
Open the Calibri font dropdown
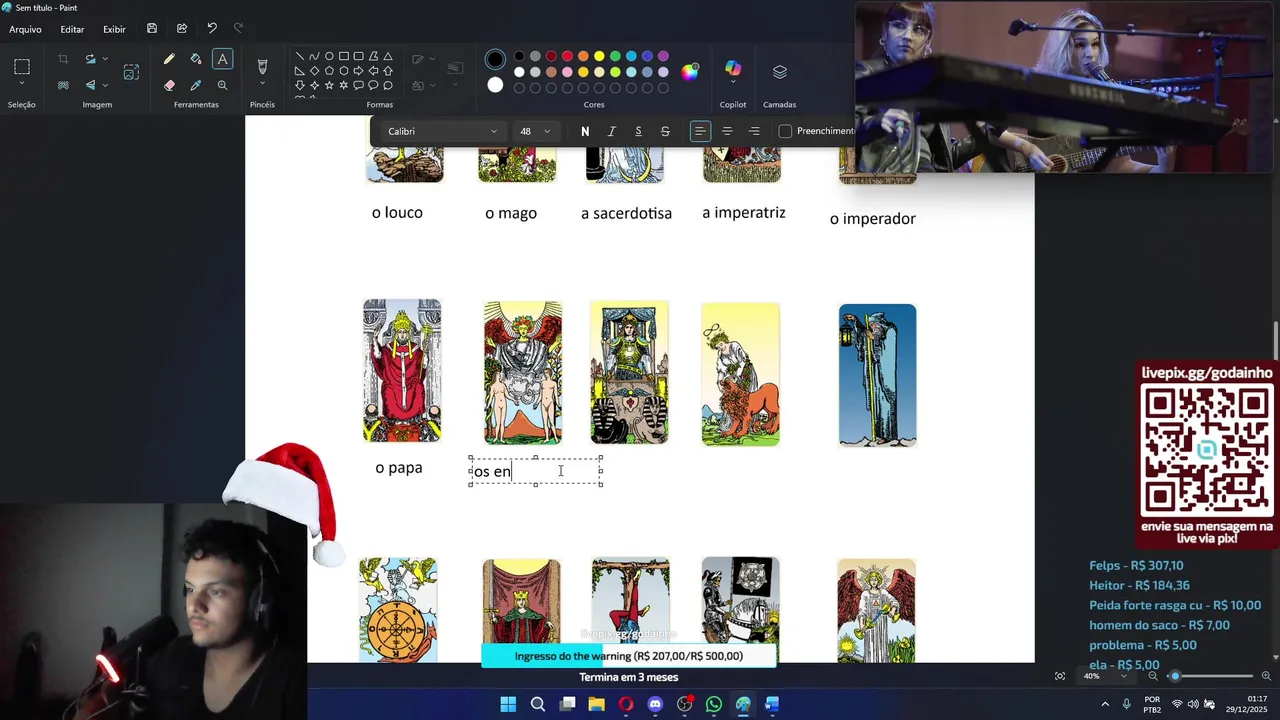pyautogui.click(x=441, y=131)
